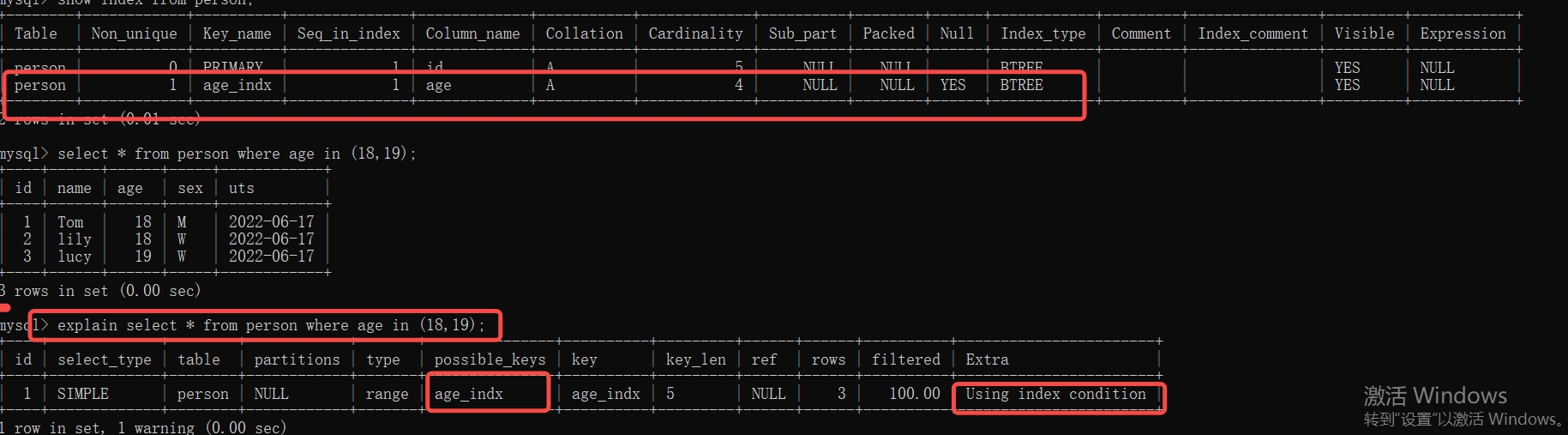
Task: Click 'Using index condition' in Extra
Action: 1055,394
